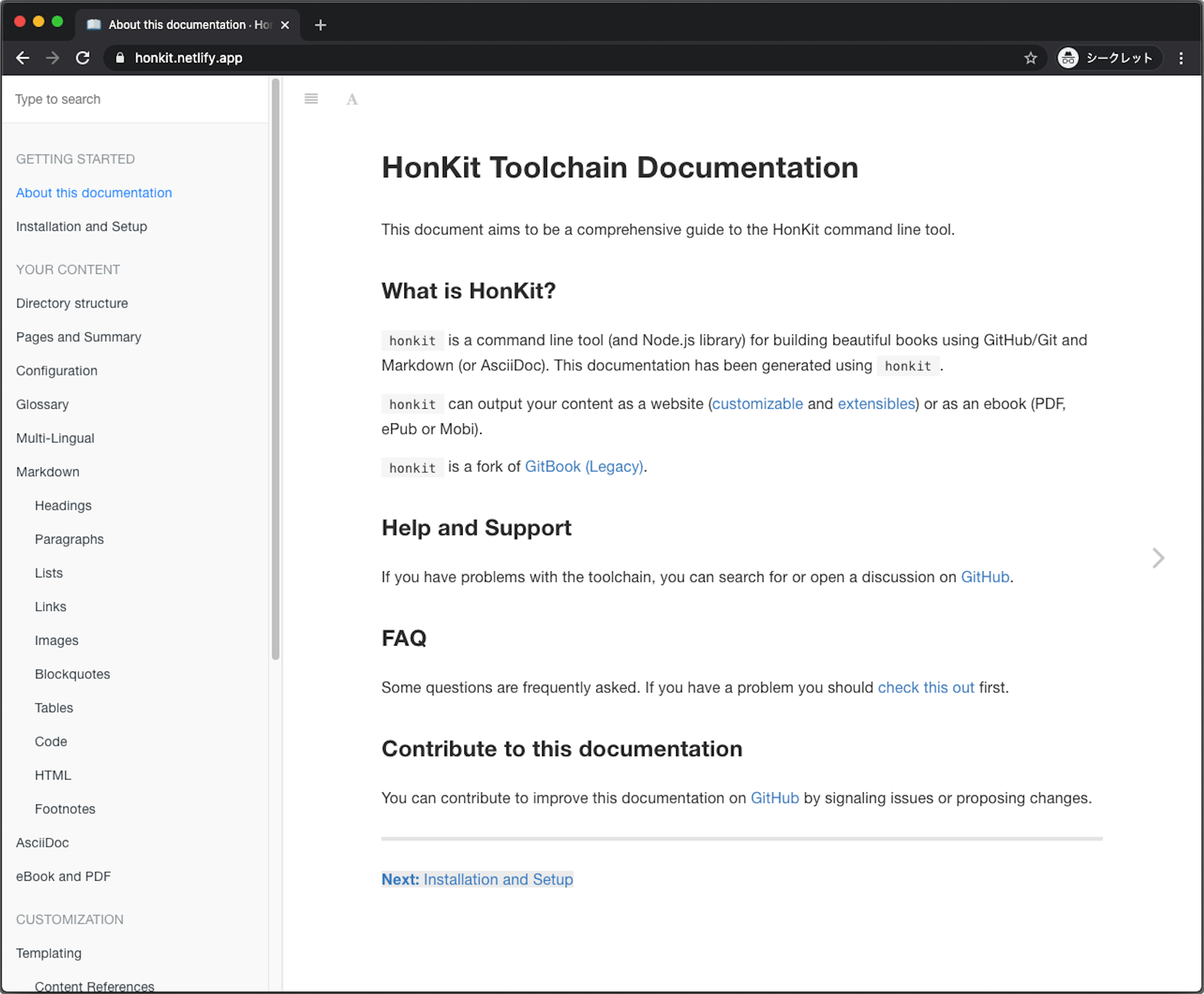This screenshot has width=1204, height=994.
Task: Follow the extensibles link
Action: 876,405
